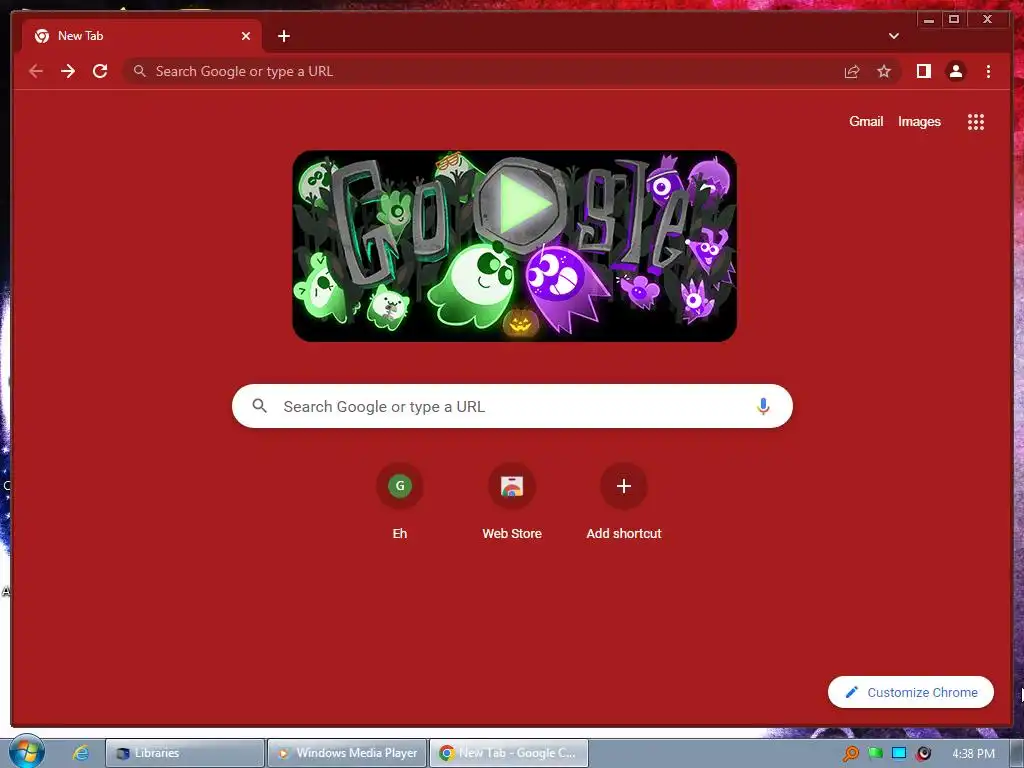Image resolution: width=1024 pixels, height=768 pixels.
Task: Reload the page with refresh icon
Action: [100, 71]
